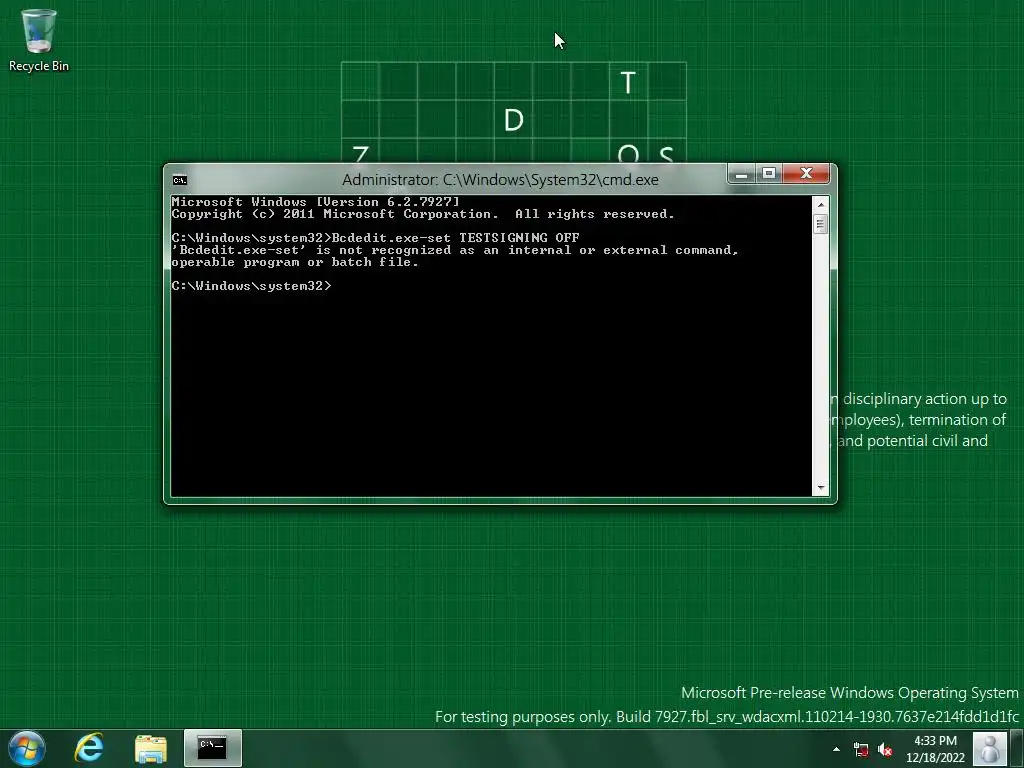The width and height of the screenshot is (1024, 768).
Task: Open Windows Explorer from the taskbar
Action: 151,748
